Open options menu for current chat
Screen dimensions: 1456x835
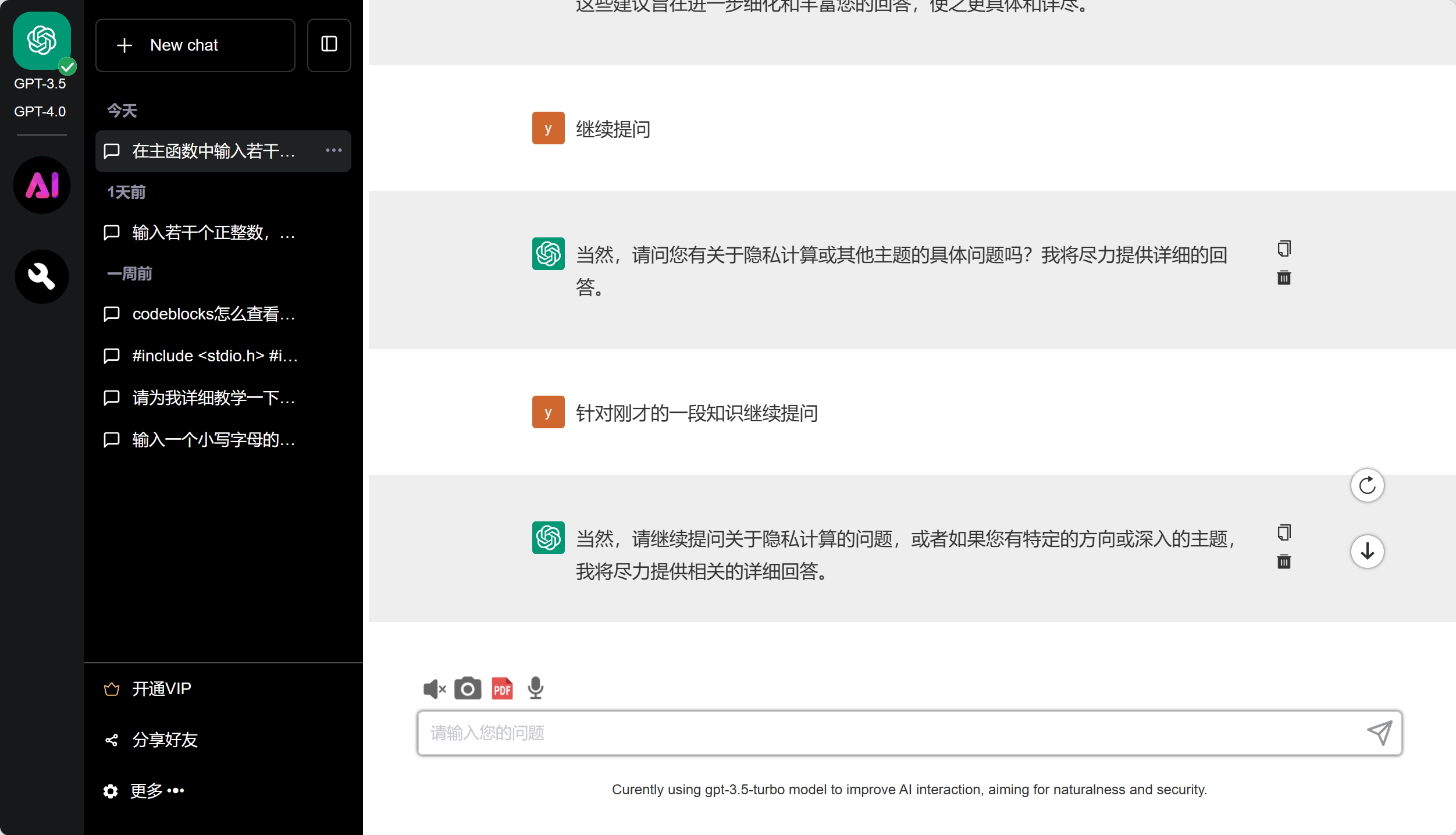tap(333, 151)
